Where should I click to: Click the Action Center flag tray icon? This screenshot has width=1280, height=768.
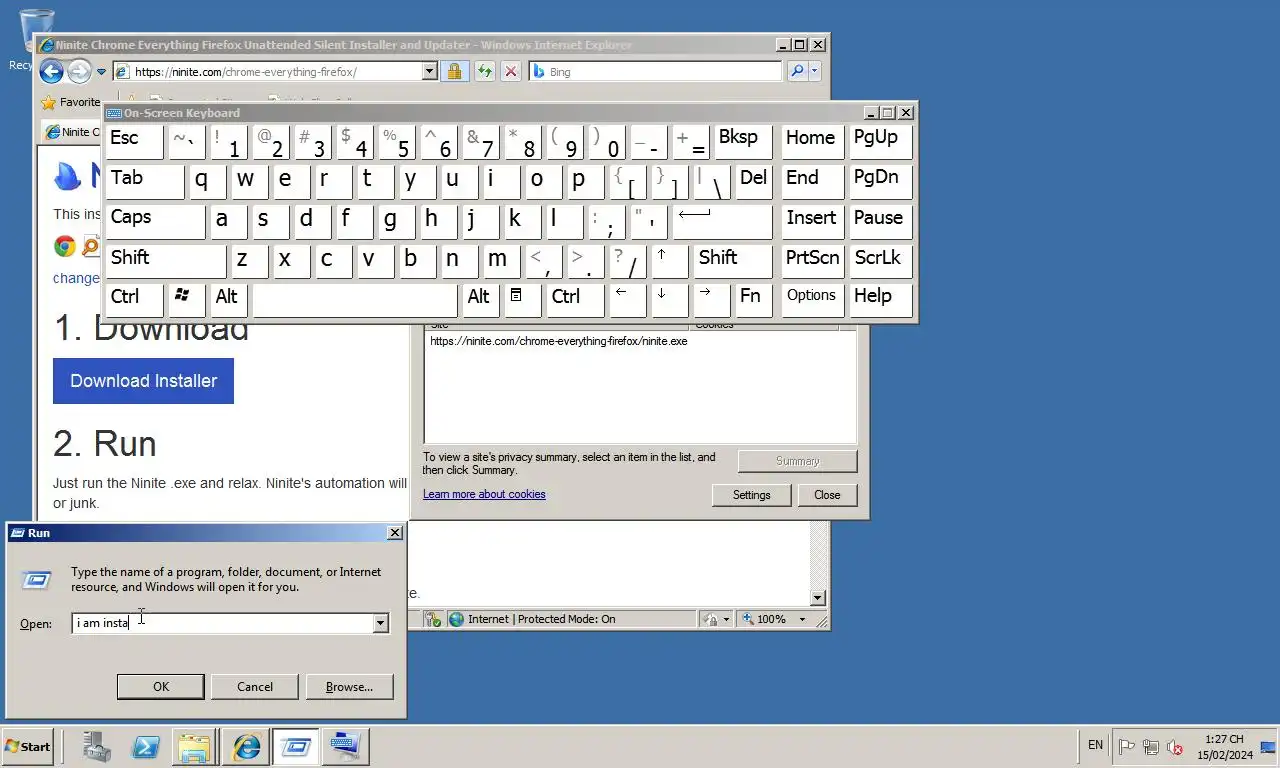(1126, 746)
